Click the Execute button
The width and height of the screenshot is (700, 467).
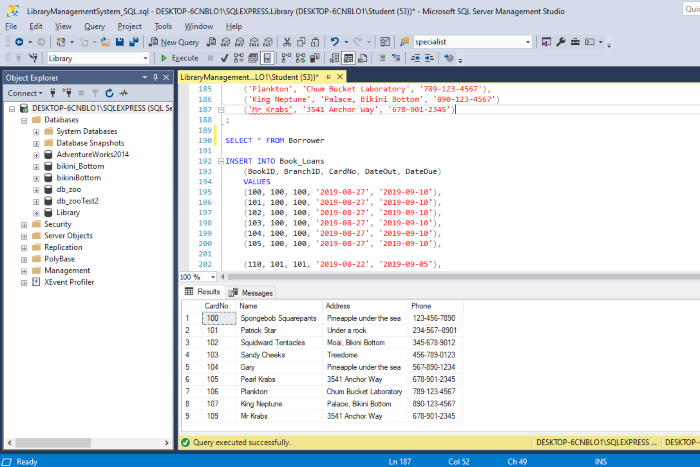(179, 58)
